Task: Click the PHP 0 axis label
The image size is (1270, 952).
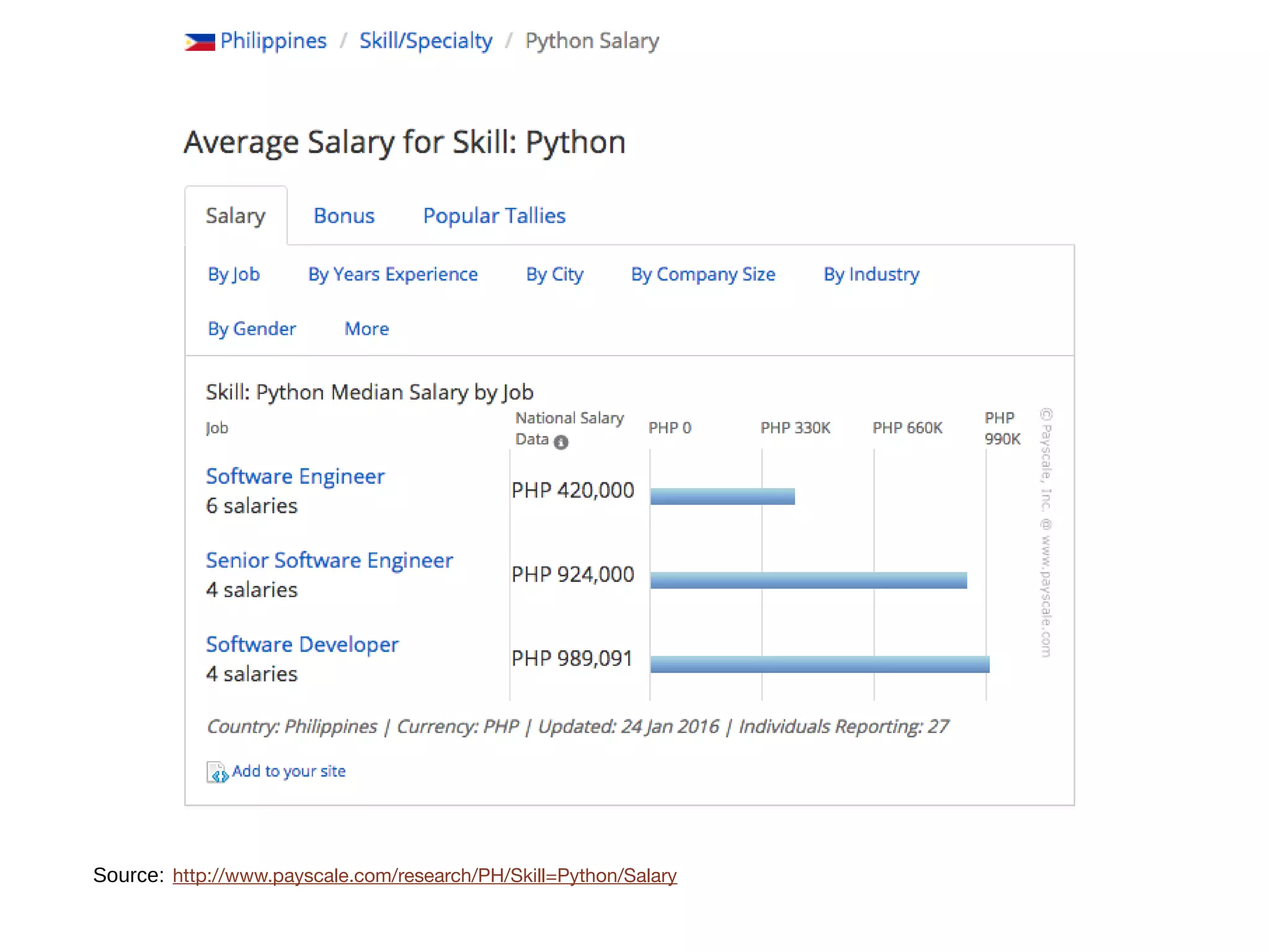Action: pos(670,428)
